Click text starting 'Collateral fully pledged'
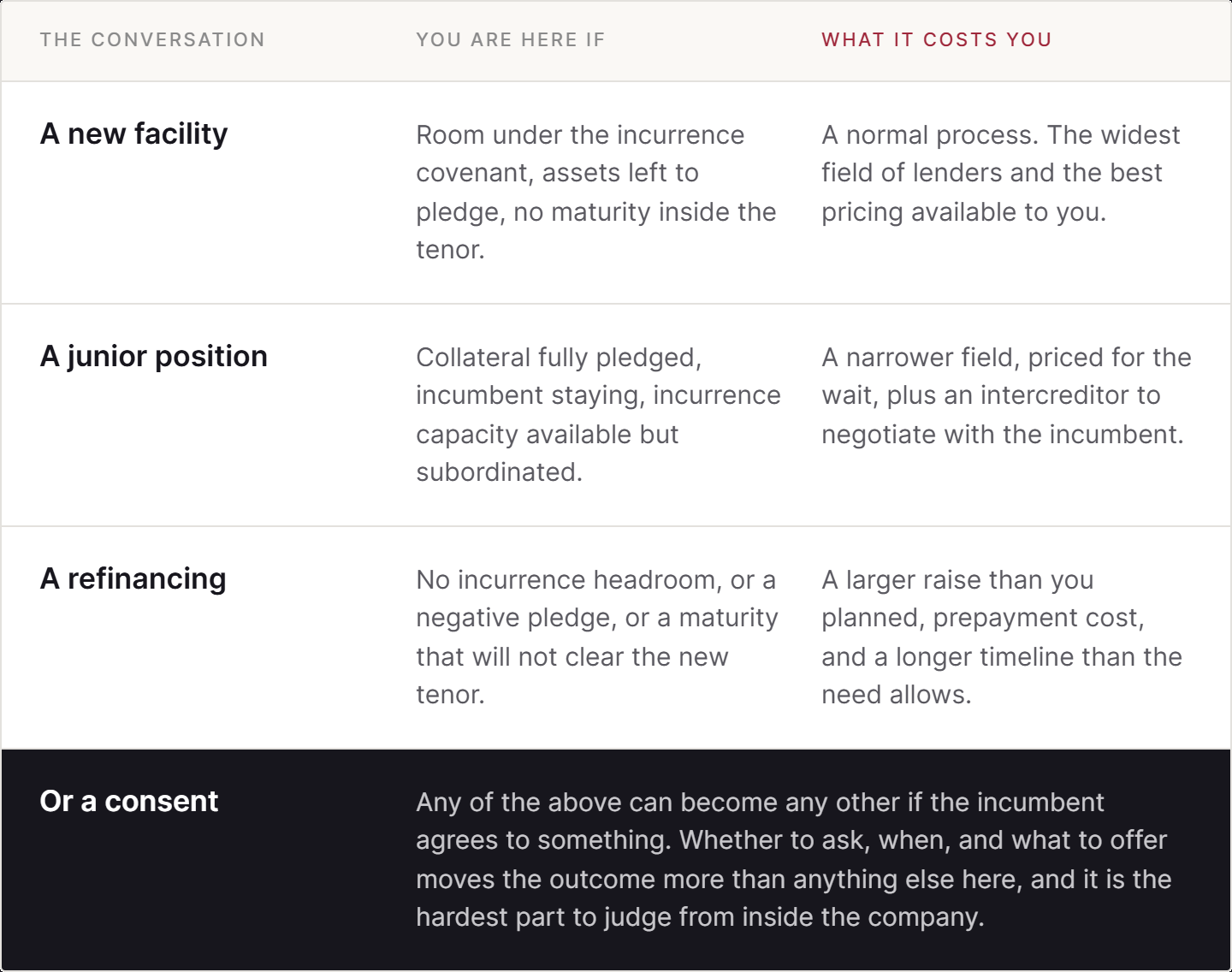Screen dimensions: 1232x972 point(598,415)
